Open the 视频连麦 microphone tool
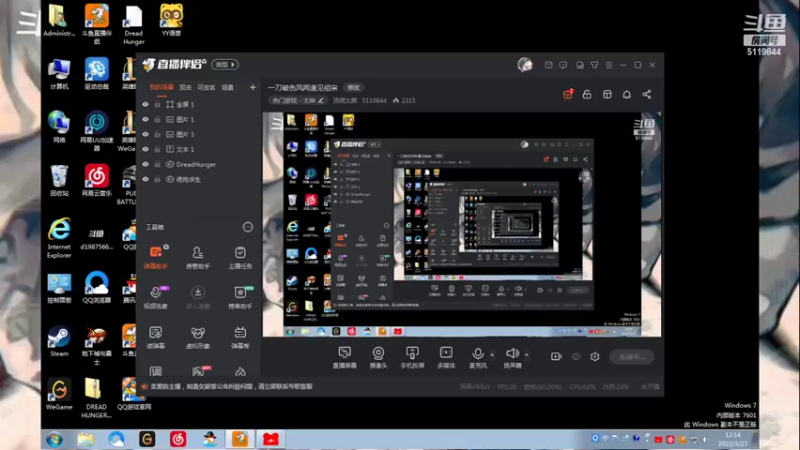Screen dimensions: 800x450 coord(156,297)
